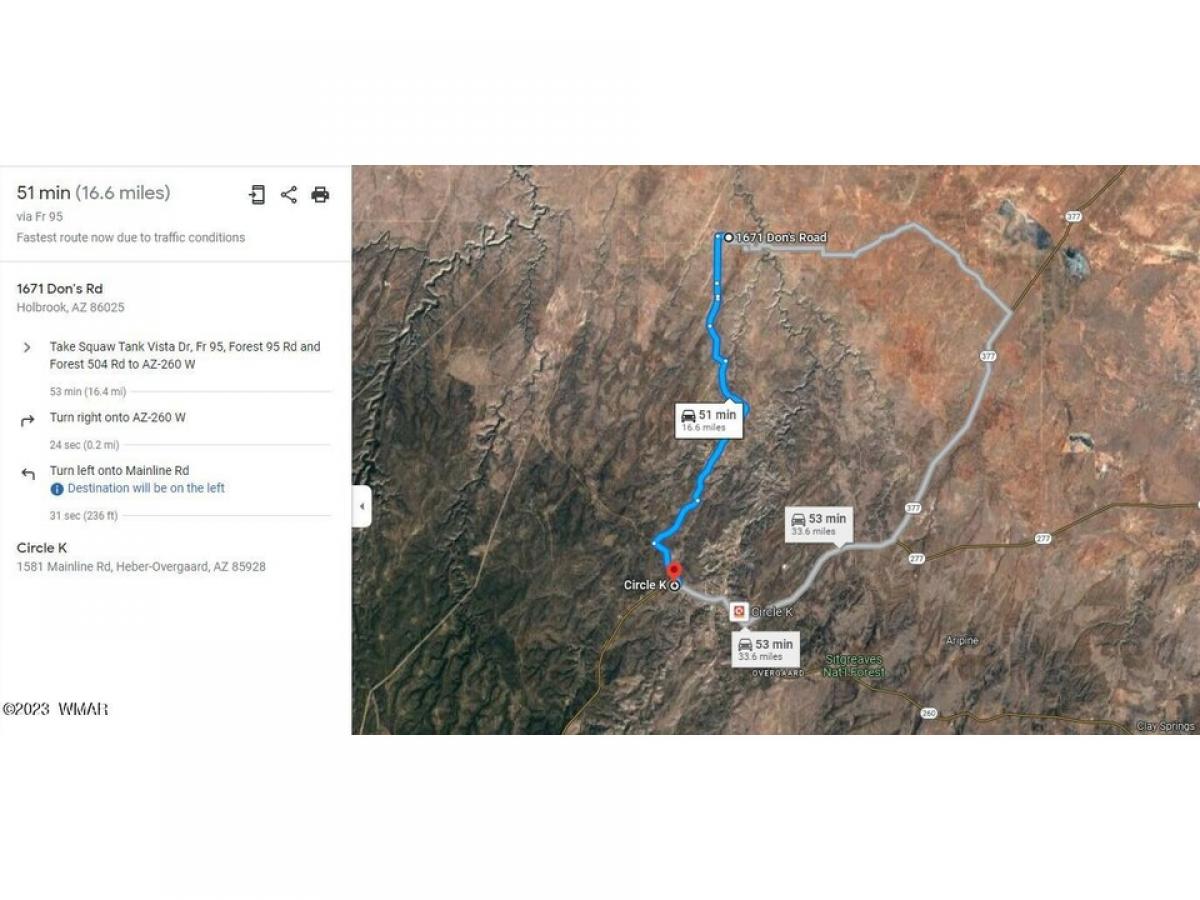
Task: Click the blue destination info icon
Action: coord(57,489)
